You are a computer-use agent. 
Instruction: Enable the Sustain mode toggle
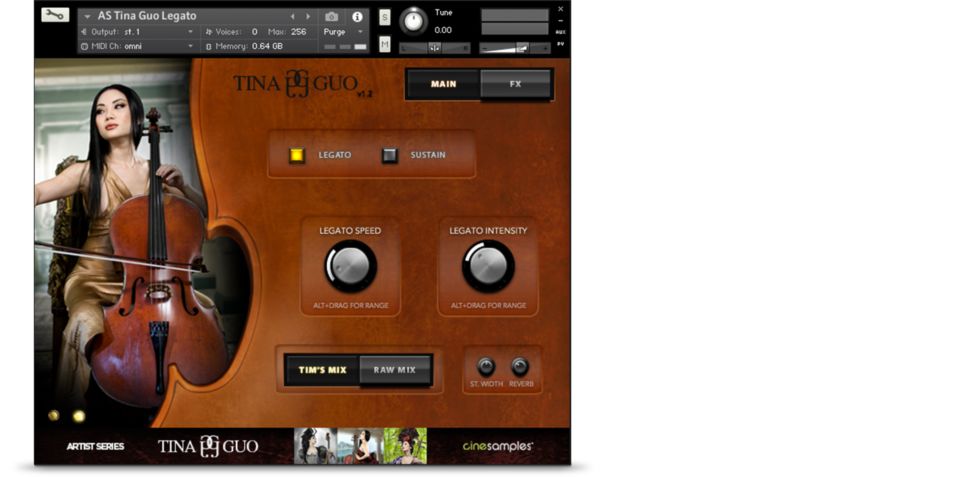[x=389, y=155]
